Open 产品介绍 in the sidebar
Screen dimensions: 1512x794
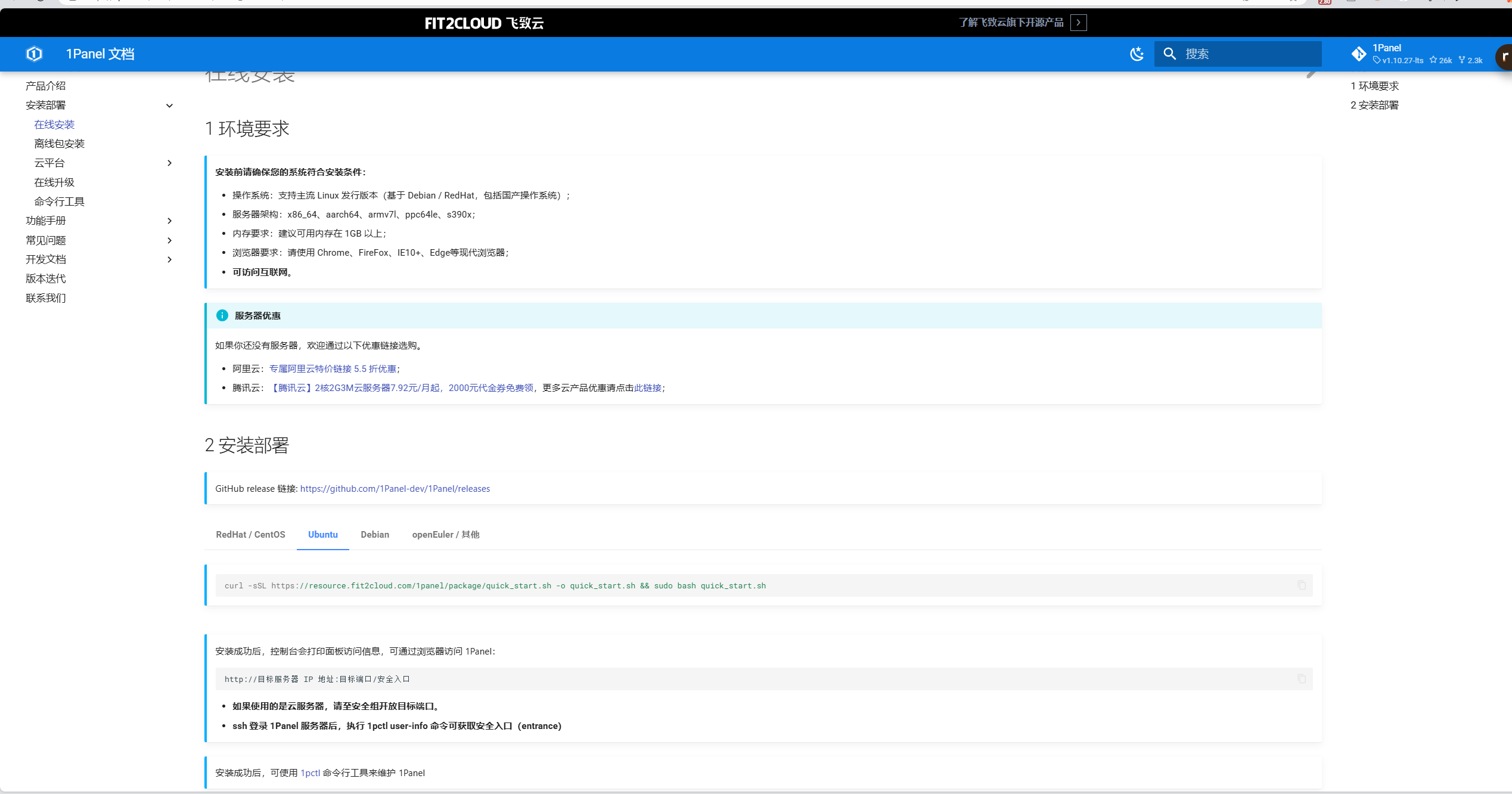46,86
